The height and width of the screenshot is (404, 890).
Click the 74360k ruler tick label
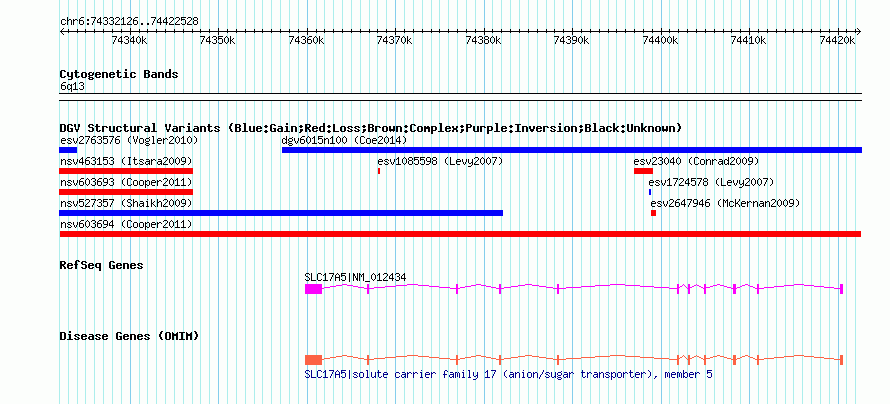307,40
